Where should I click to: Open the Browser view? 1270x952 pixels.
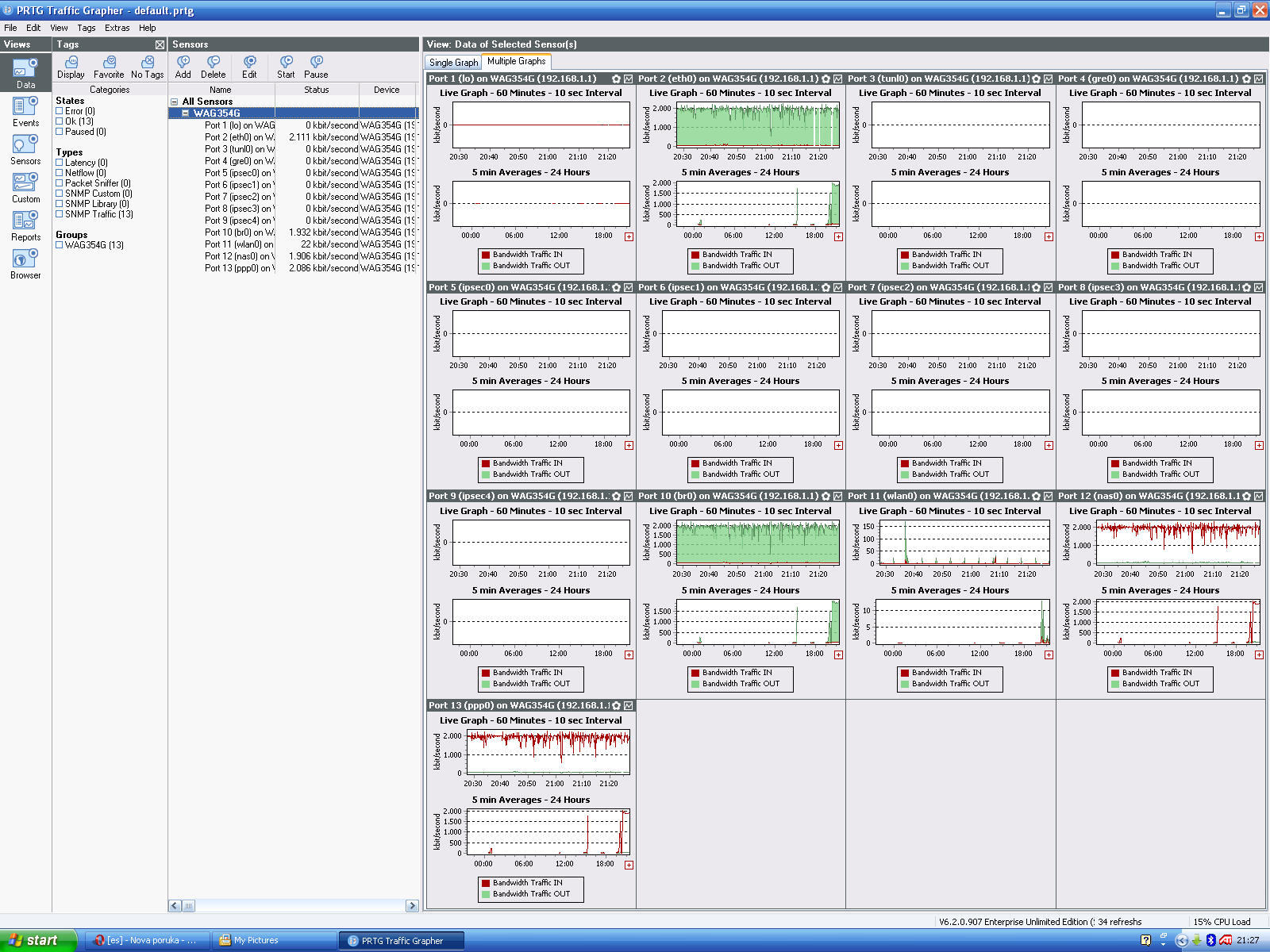25,263
